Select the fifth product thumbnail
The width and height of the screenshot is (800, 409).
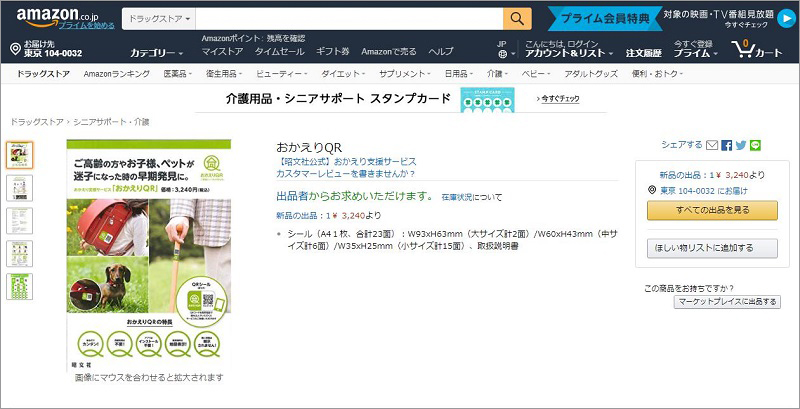pos(19,287)
